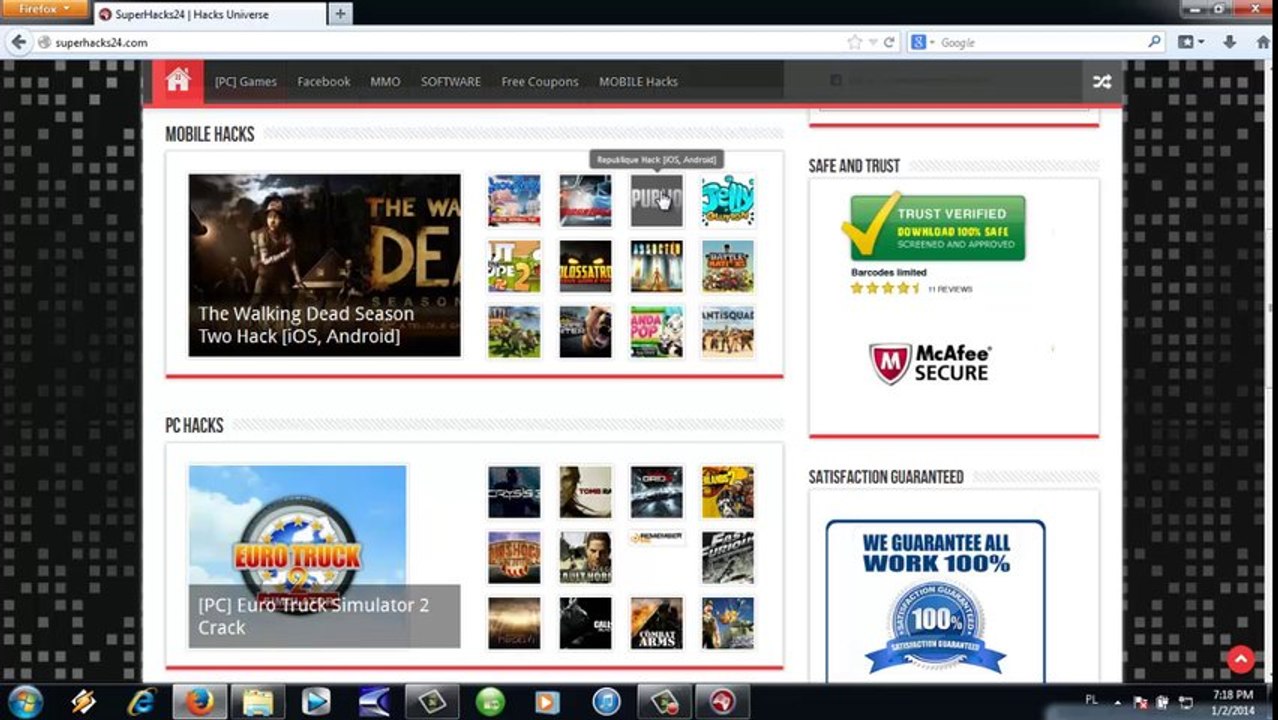Open the Windows Start orb
This screenshot has width=1278, height=720.
[25, 701]
